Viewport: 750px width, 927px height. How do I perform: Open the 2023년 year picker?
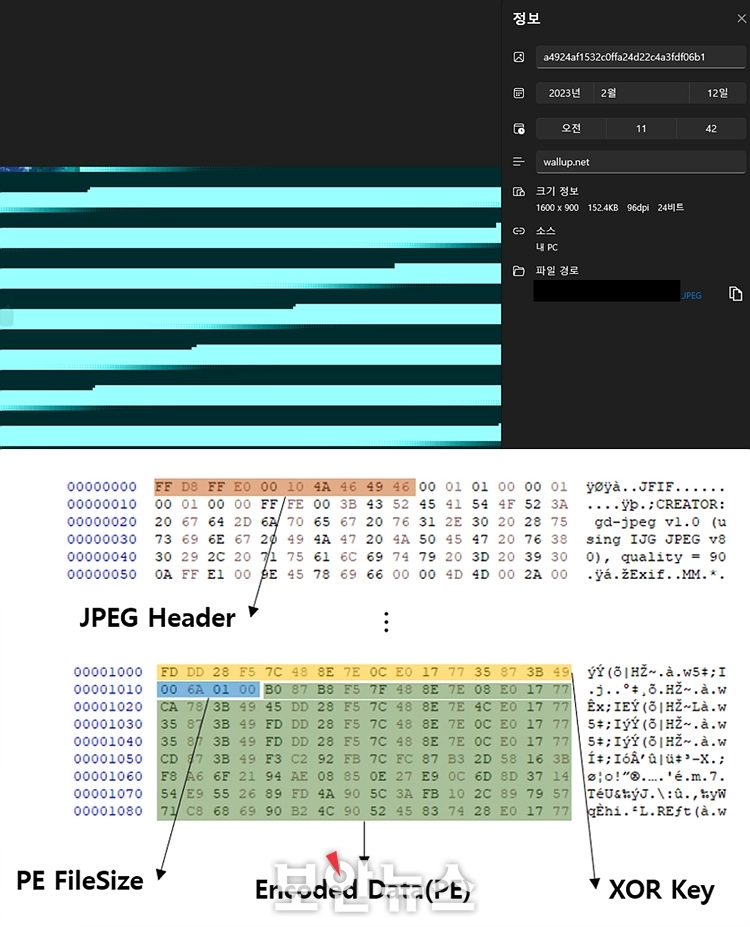(564, 93)
